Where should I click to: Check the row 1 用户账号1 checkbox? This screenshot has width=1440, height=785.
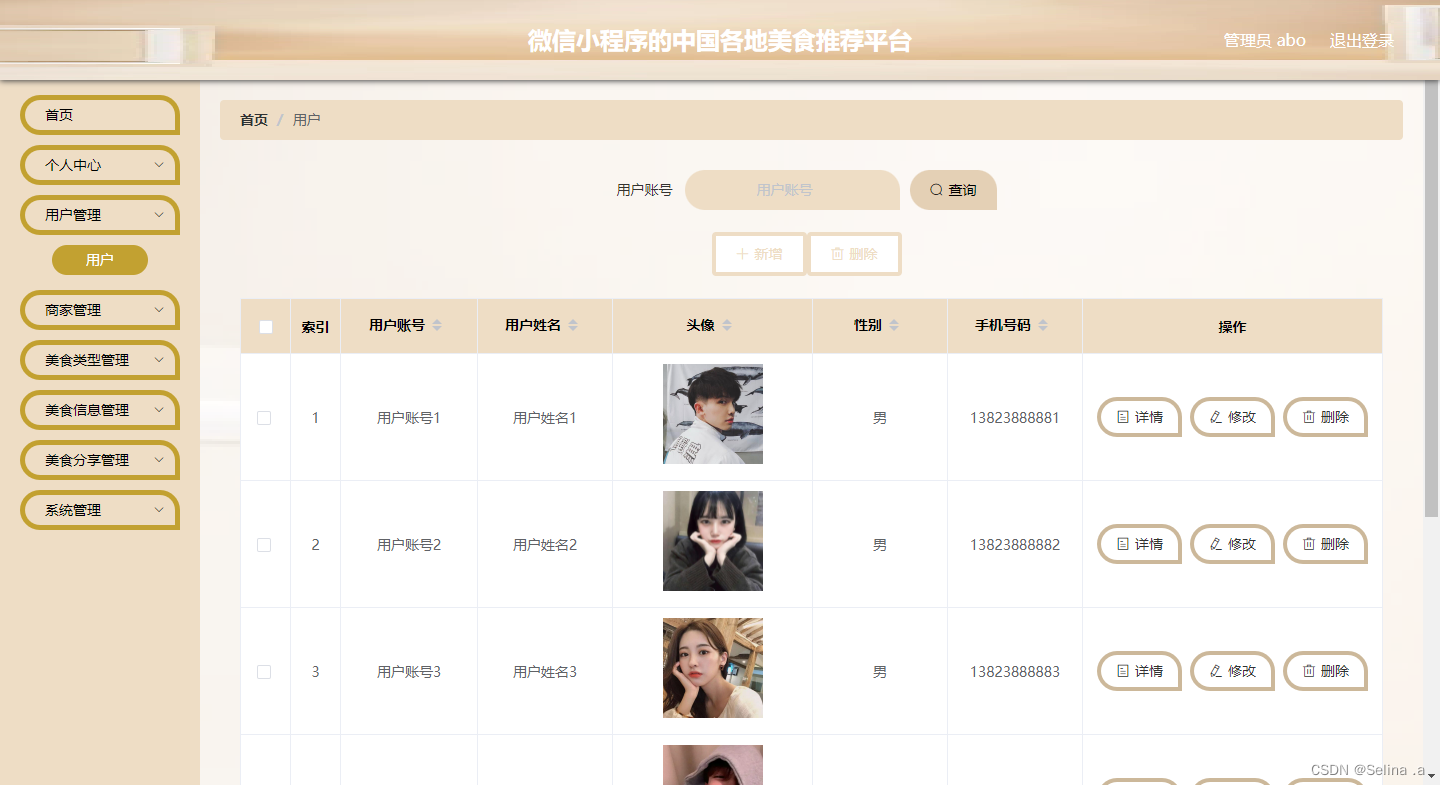click(x=264, y=418)
